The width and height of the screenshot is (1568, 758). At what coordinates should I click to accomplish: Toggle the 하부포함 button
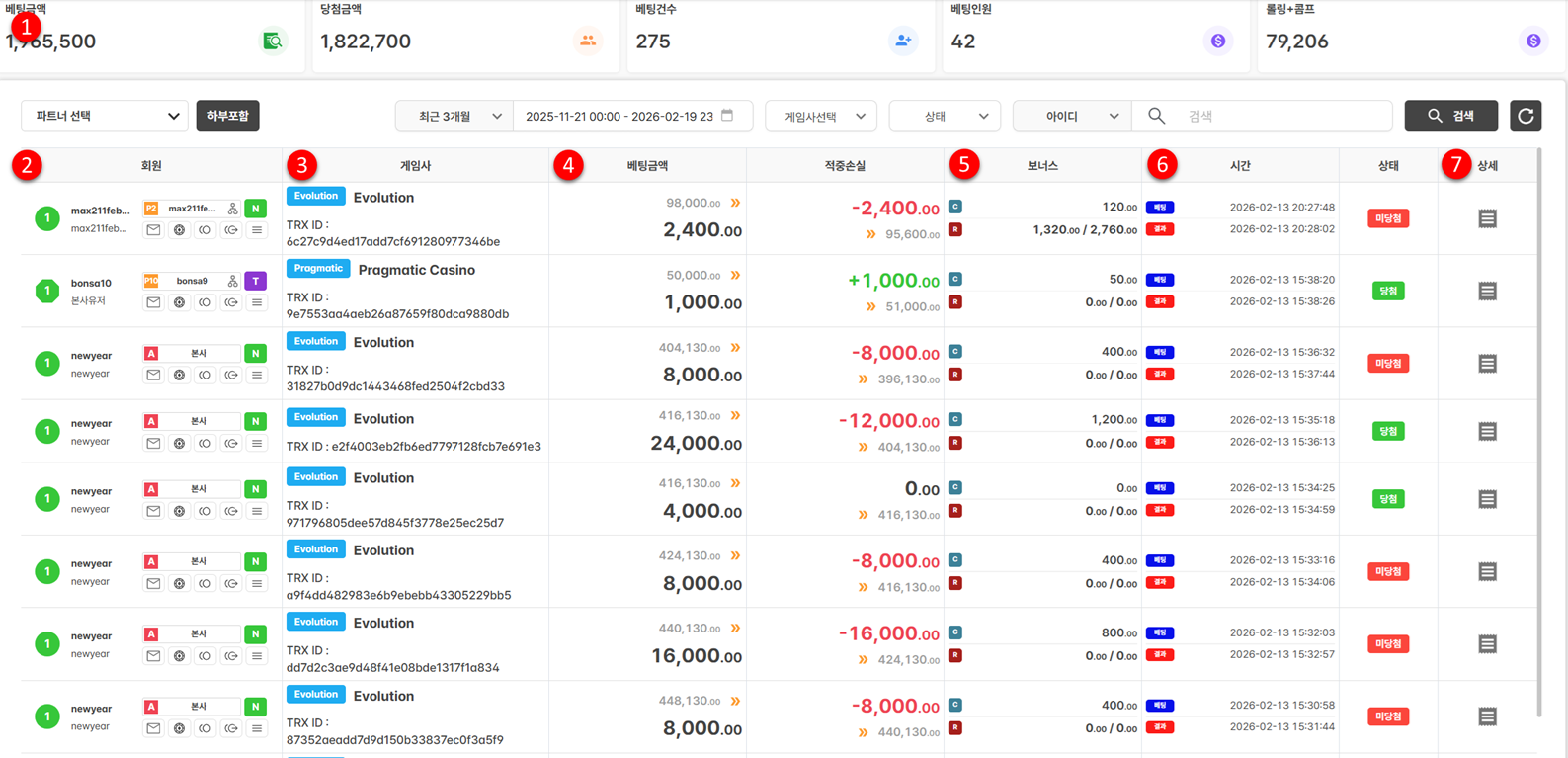(x=227, y=116)
